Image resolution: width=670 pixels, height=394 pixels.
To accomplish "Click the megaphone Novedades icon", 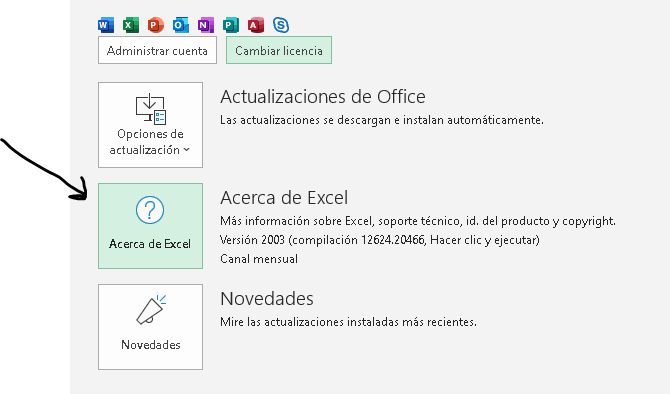I will (x=151, y=310).
